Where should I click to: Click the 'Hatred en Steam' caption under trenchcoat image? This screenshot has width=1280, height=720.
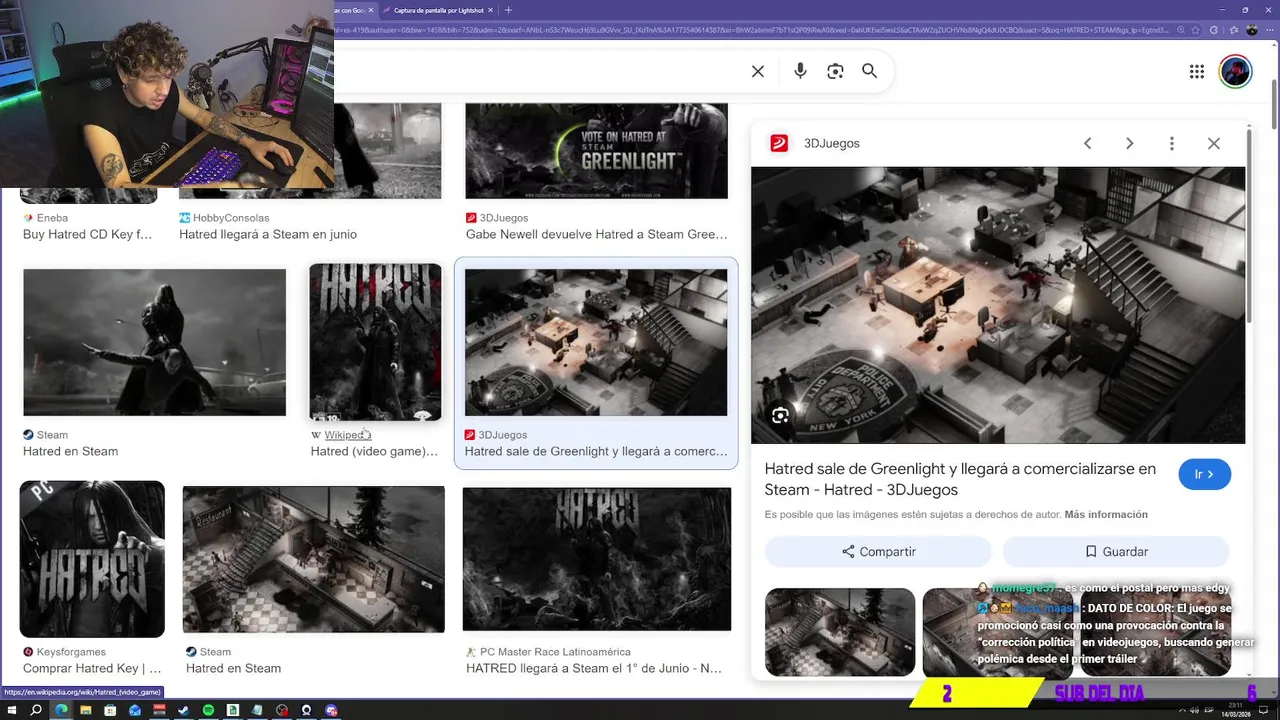coord(70,451)
